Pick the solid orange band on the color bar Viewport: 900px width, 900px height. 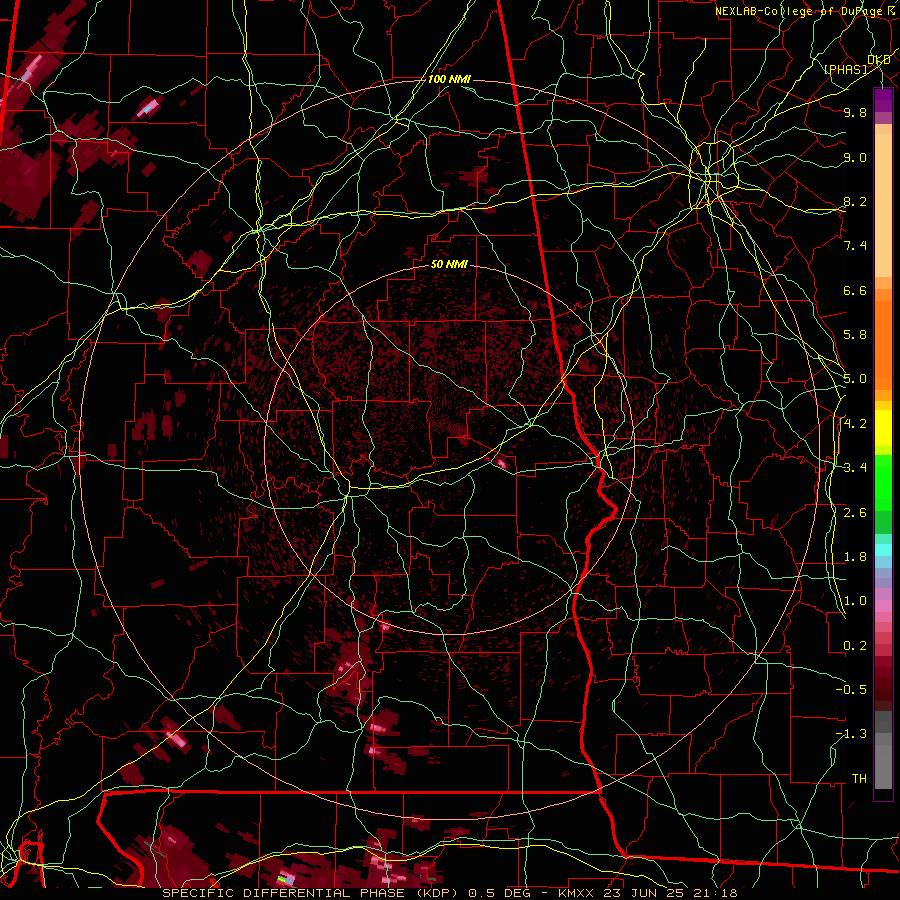click(x=883, y=344)
